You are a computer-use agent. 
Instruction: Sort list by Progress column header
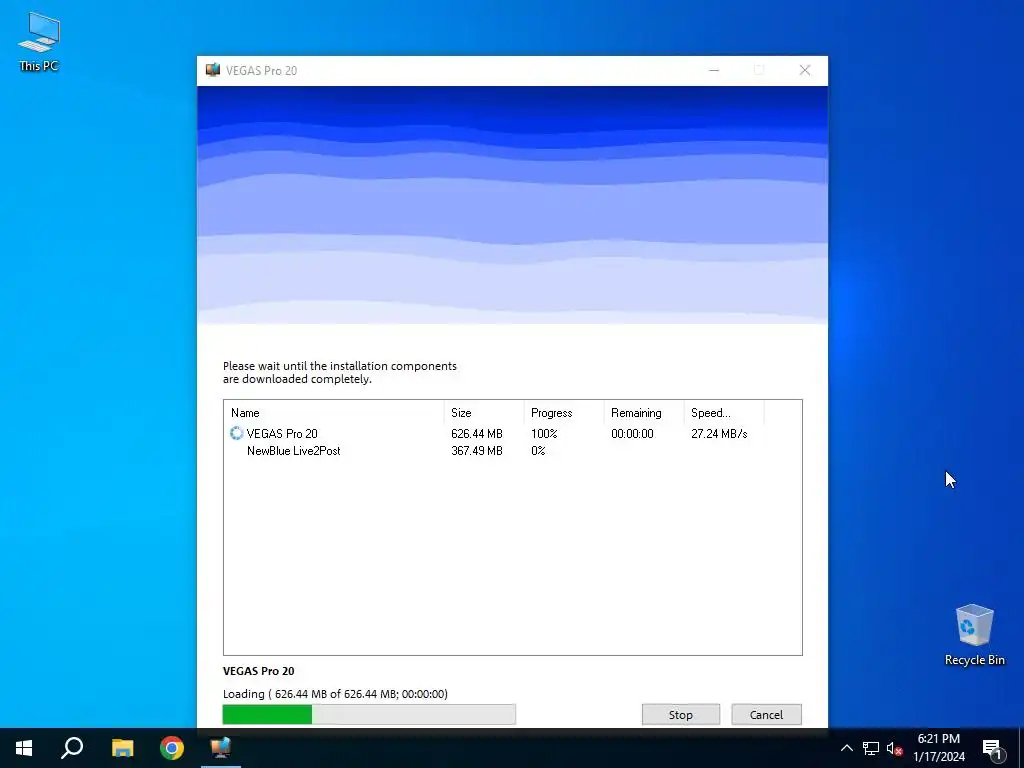click(564, 413)
